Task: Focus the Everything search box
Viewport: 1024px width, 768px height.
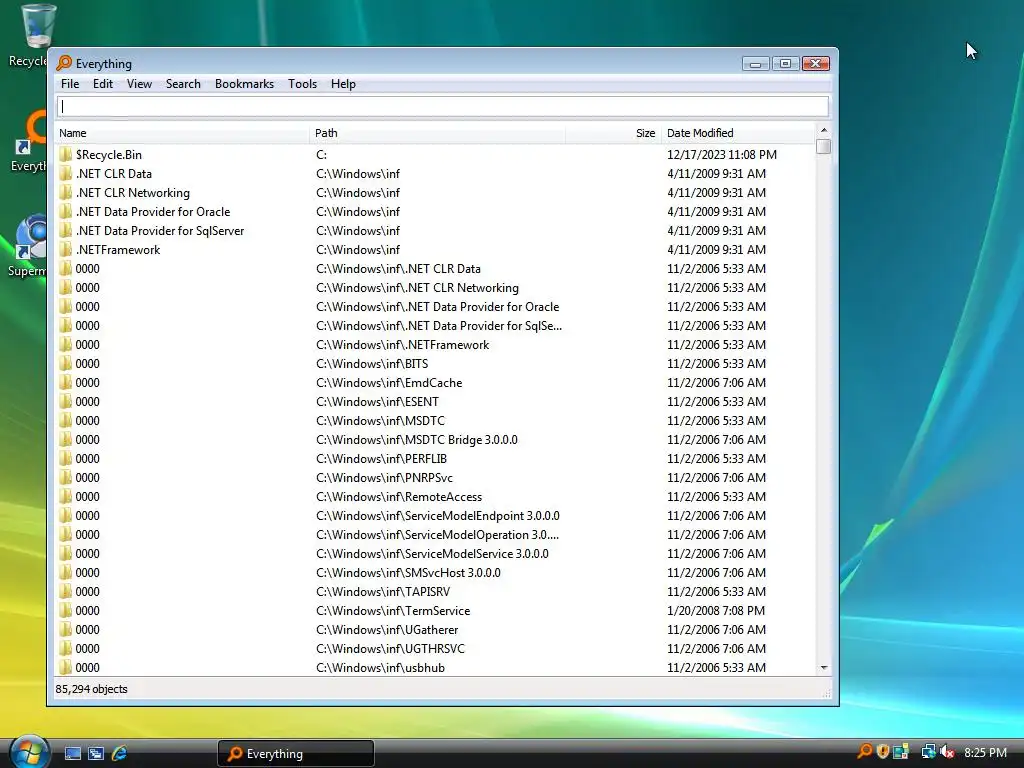Action: 443,106
